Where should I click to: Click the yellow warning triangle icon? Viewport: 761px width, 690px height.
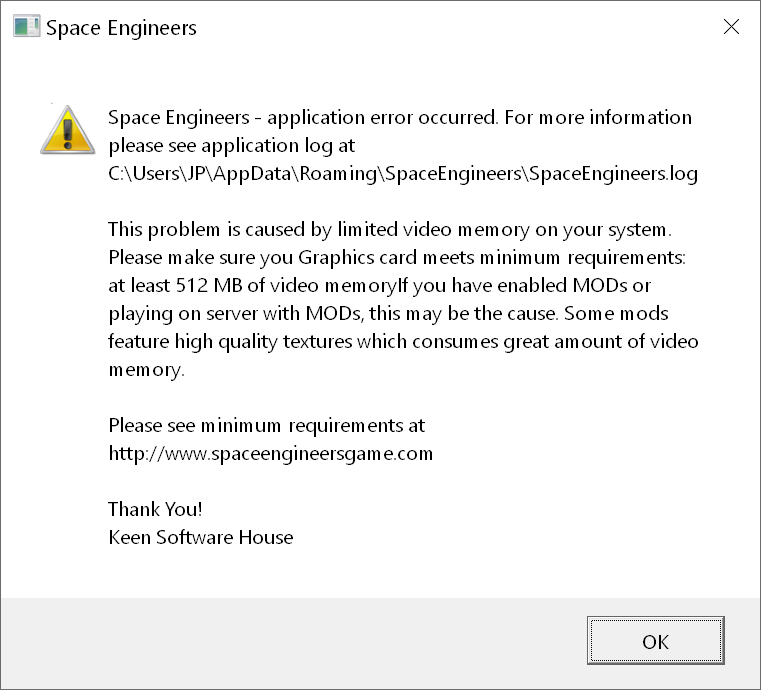pos(66,129)
